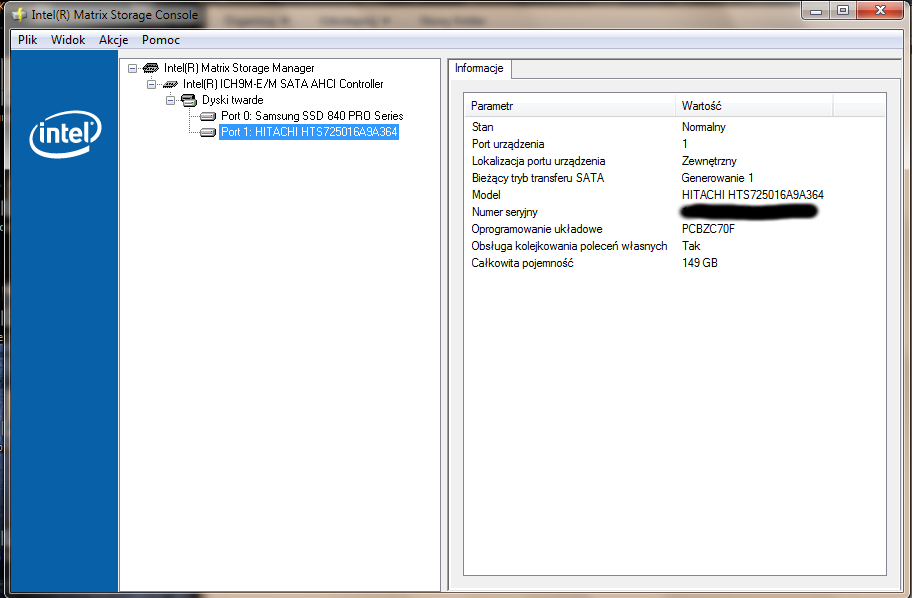The width and height of the screenshot is (912, 598).
Task: Click Obsługa kolejkowania poleceń własnych label
Action: tap(569, 246)
